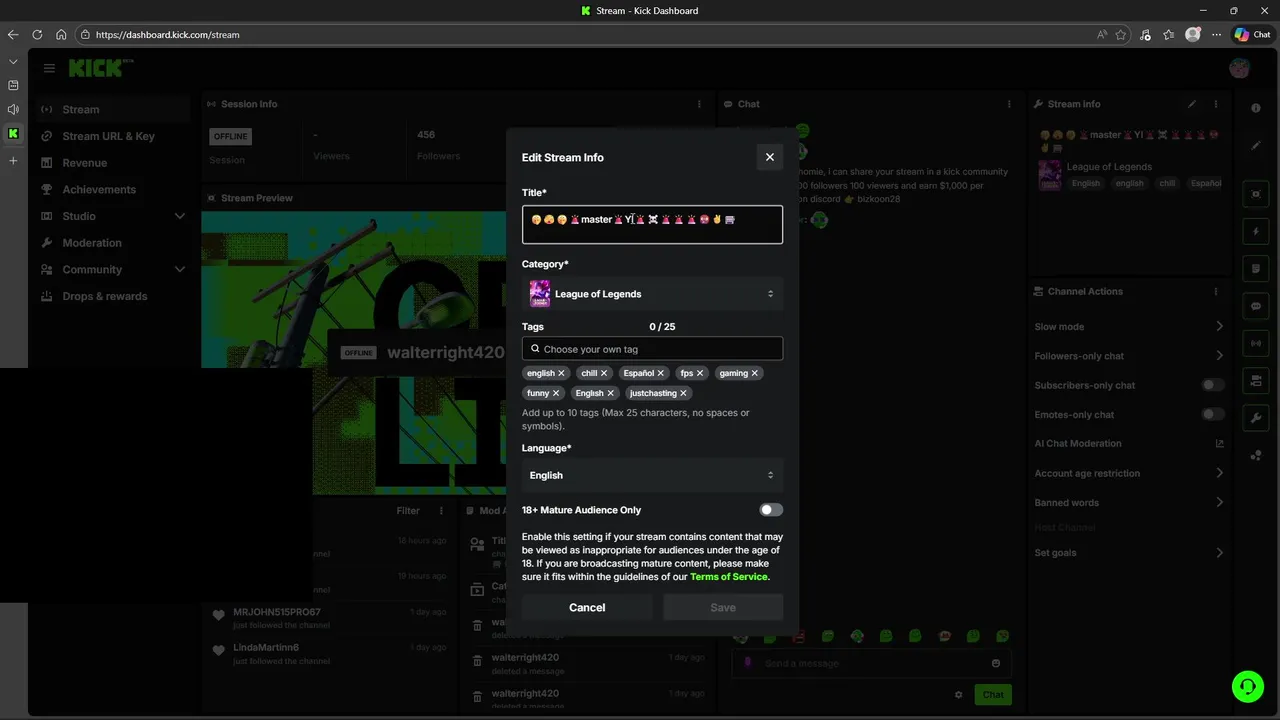The height and width of the screenshot is (720, 1280).
Task: Open the Filter option in the activity panel
Action: (408, 510)
